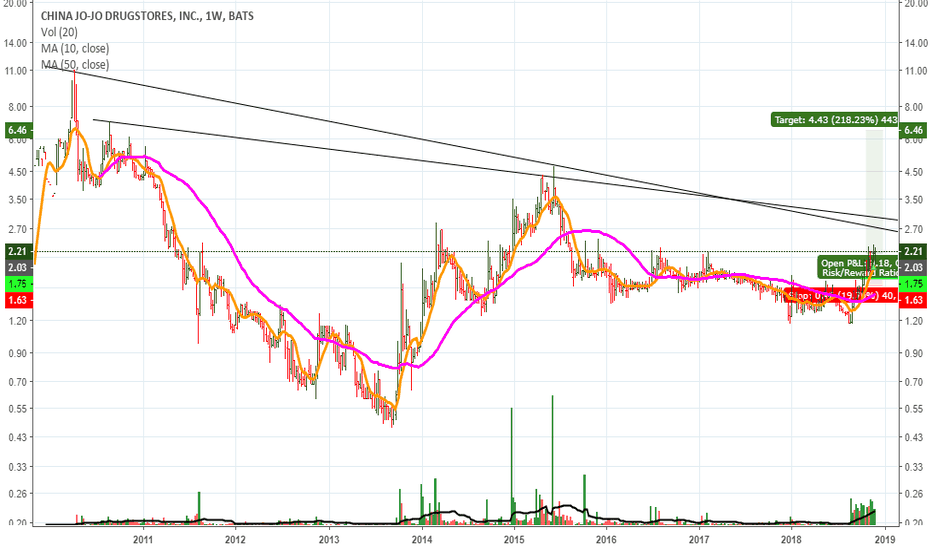Click the 2.21 current price tag on left axis

17,252
